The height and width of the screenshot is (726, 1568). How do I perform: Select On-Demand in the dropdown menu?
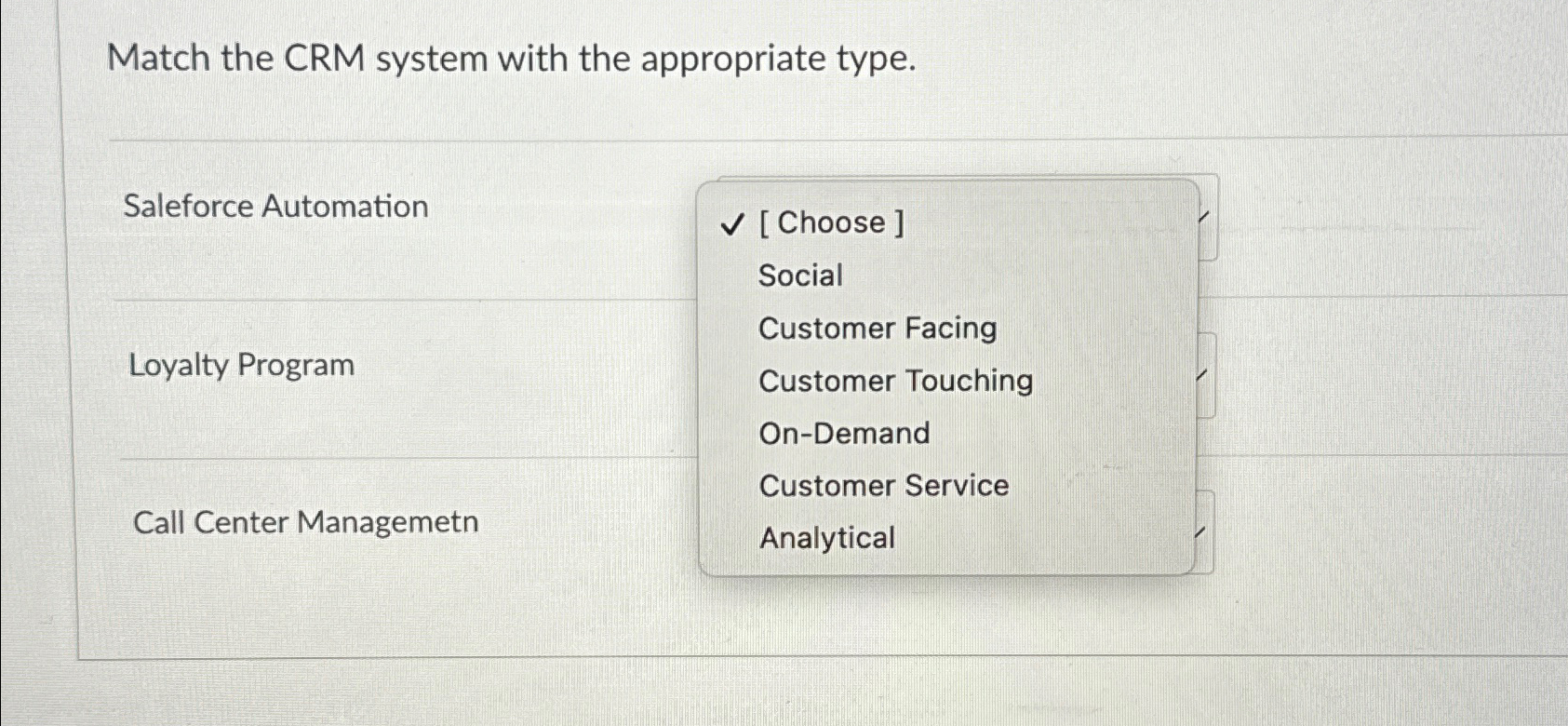(843, 433)
